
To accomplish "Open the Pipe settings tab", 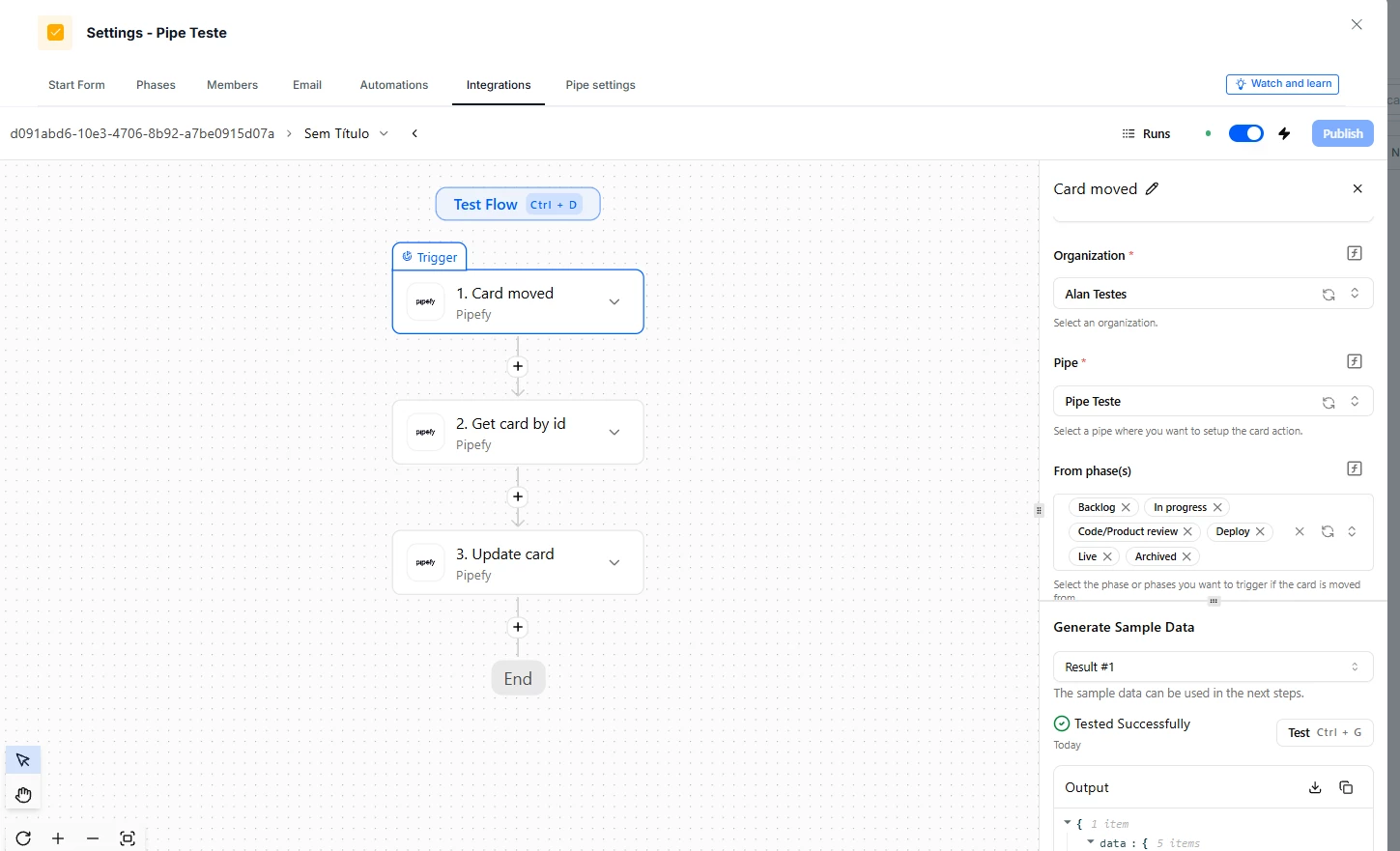I will (600, 85).
